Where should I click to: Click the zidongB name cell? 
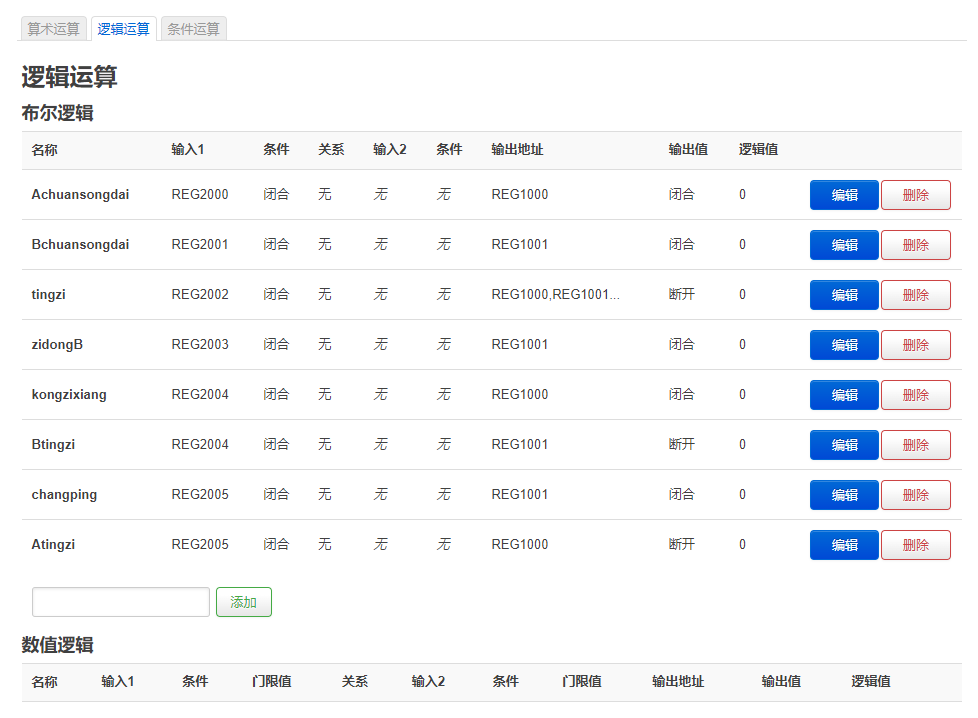pos(57,344)
